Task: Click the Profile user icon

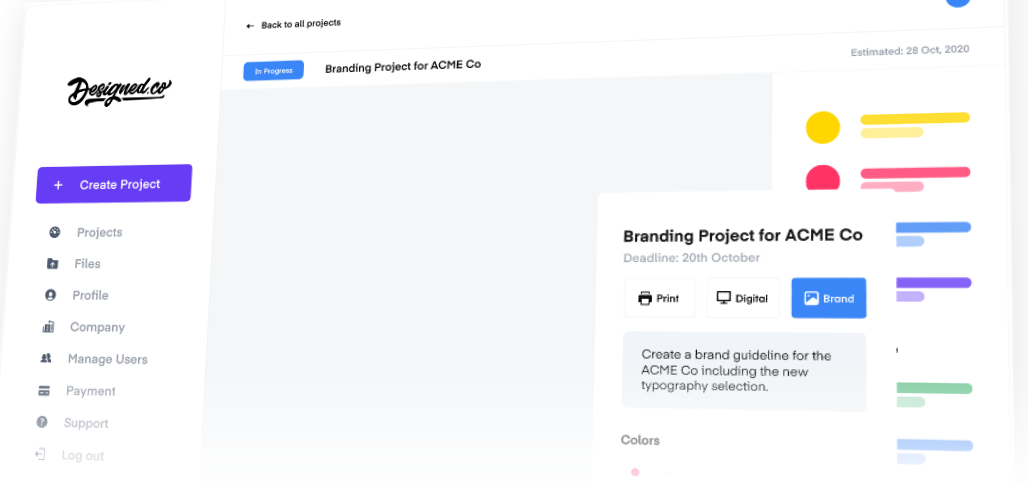Action: (50, 295)
